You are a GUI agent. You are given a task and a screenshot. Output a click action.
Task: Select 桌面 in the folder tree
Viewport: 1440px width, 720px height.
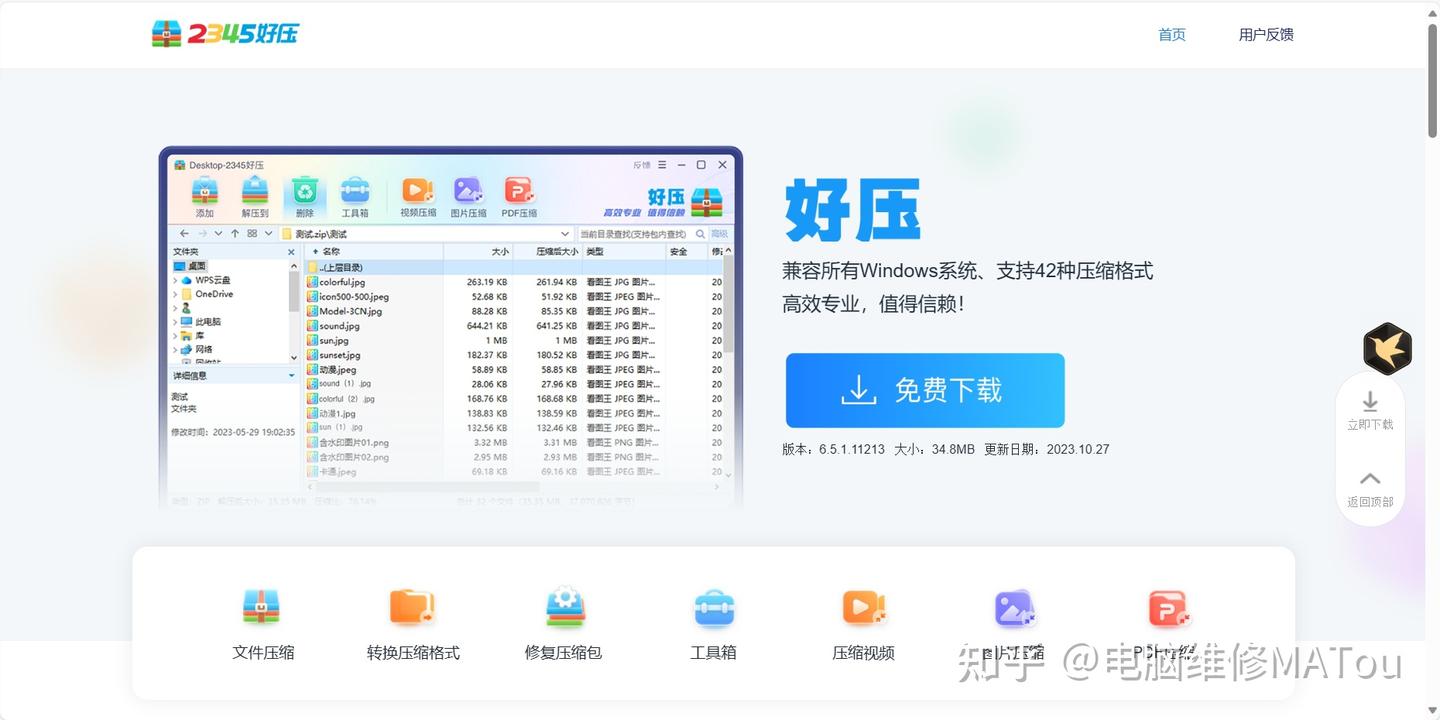click(x=189, y=266)
